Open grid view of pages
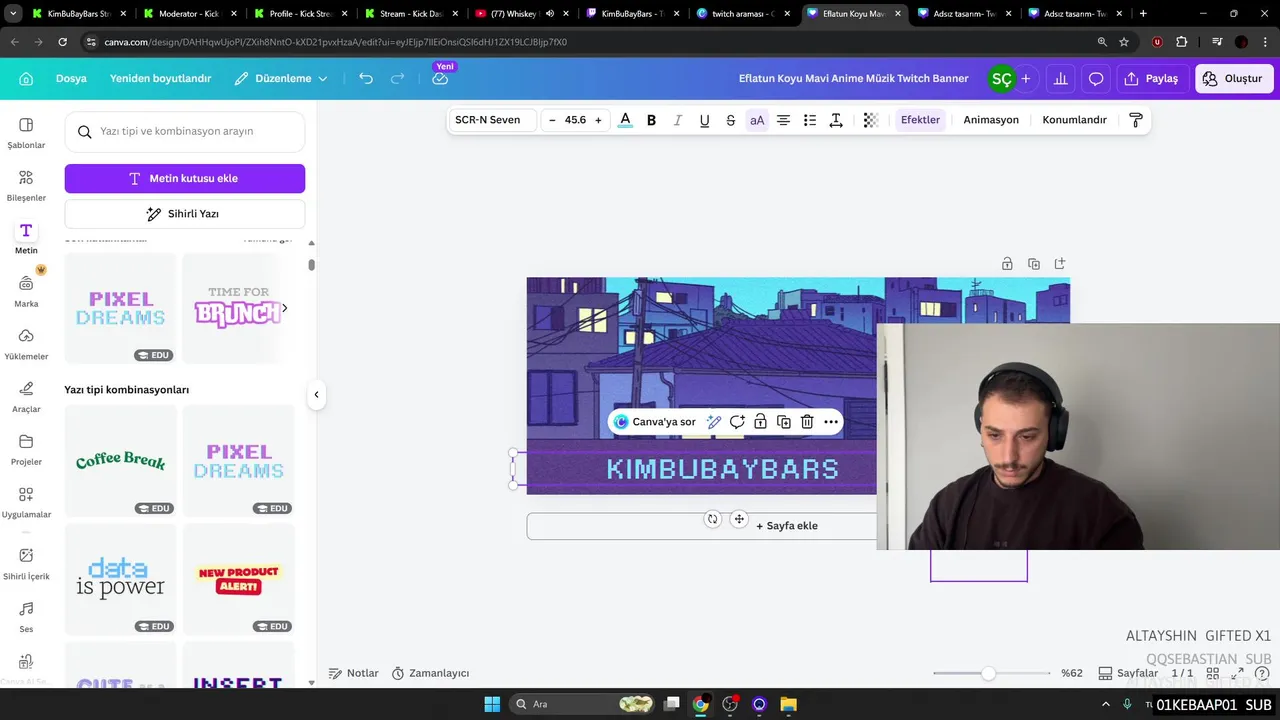The height and width of the screenshot is (720, 1280). [x=1212, y=673]
